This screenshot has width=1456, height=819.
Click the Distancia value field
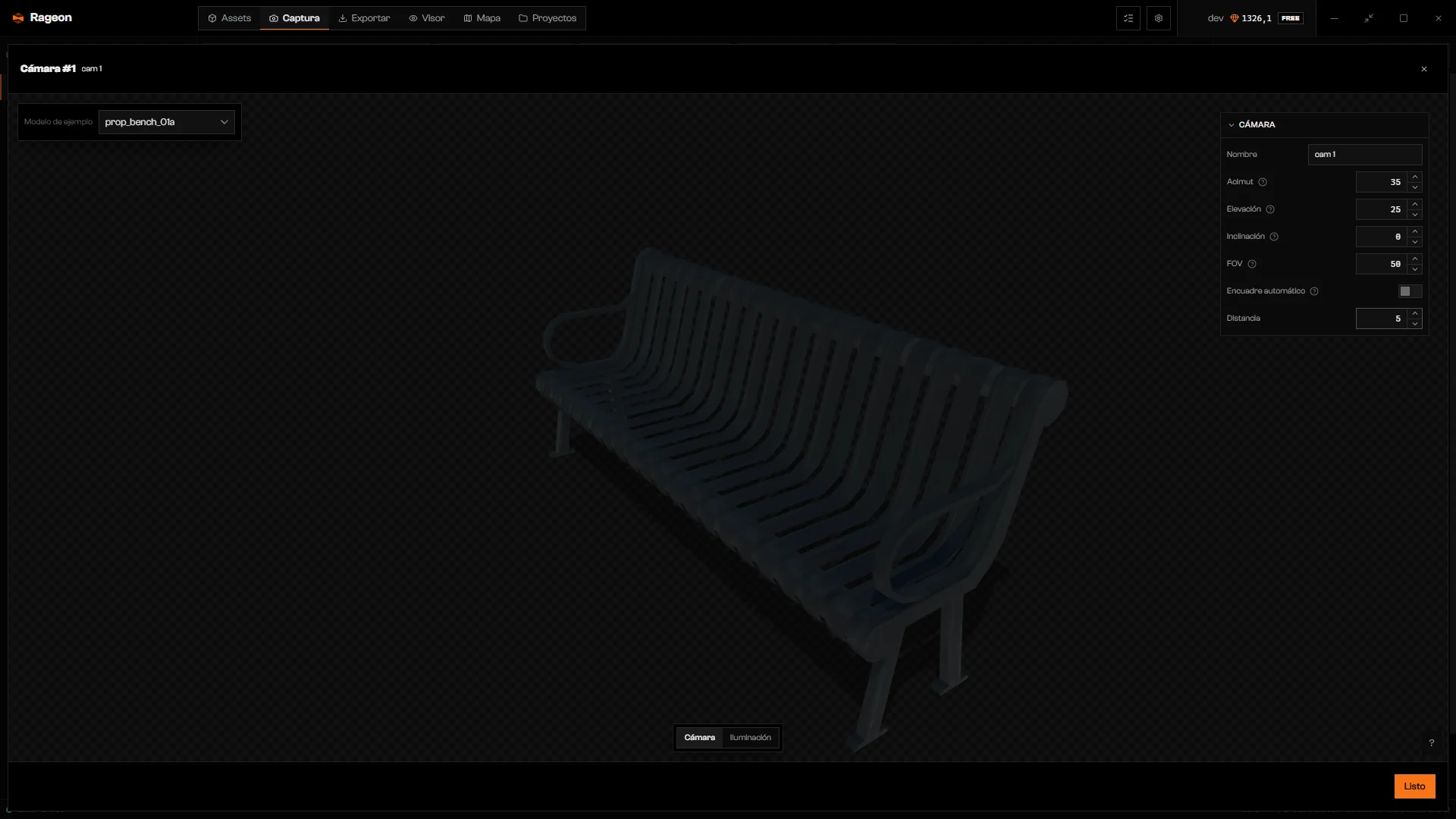pos(1381,318)
